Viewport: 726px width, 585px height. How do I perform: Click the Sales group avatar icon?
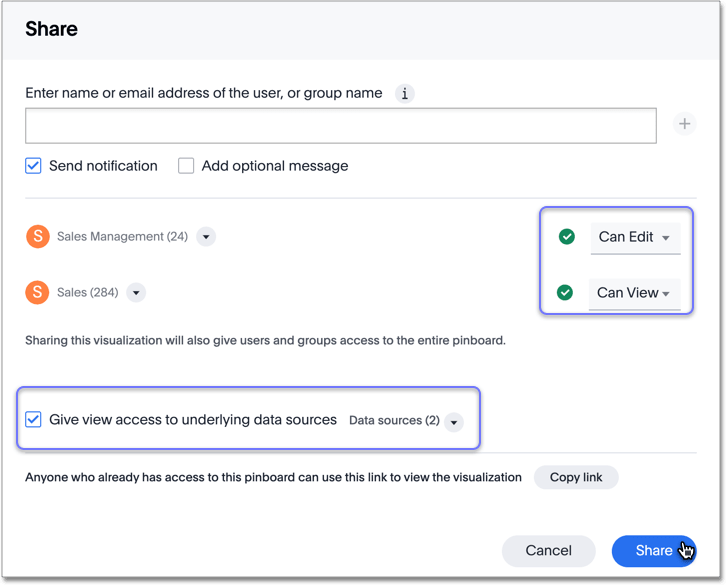(37, 293)
